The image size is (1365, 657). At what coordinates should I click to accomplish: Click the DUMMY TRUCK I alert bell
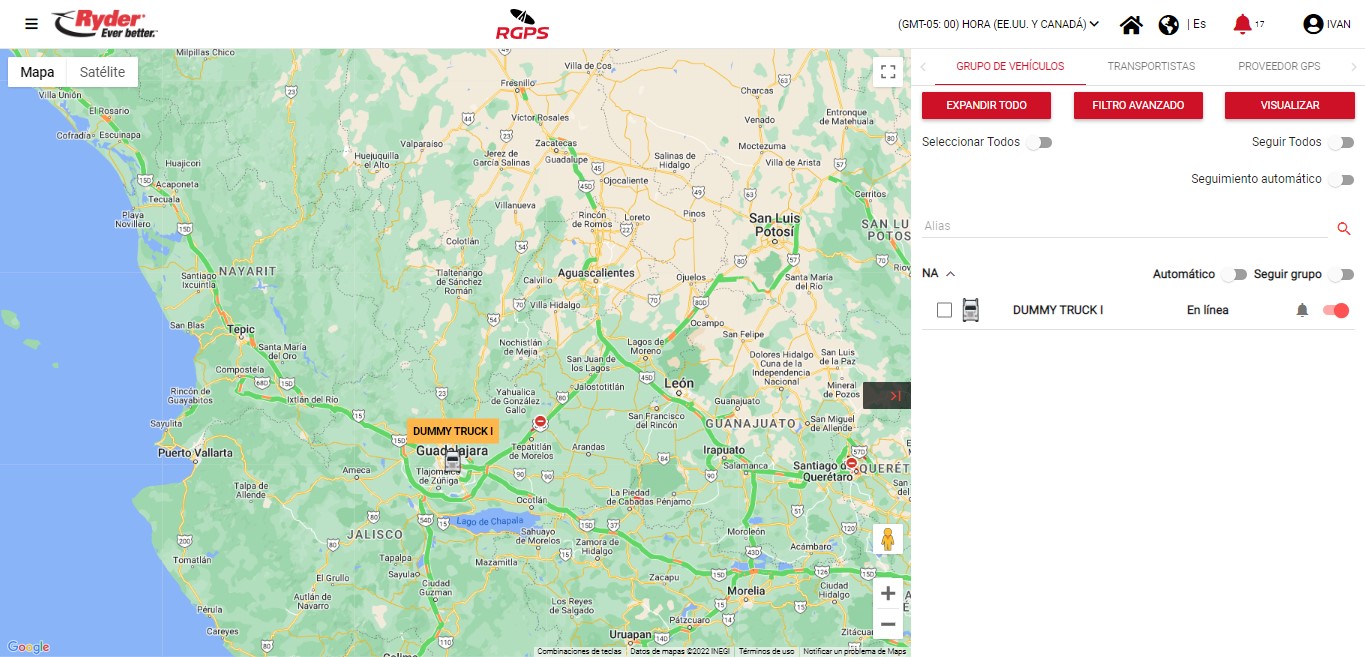[1302, 311]
